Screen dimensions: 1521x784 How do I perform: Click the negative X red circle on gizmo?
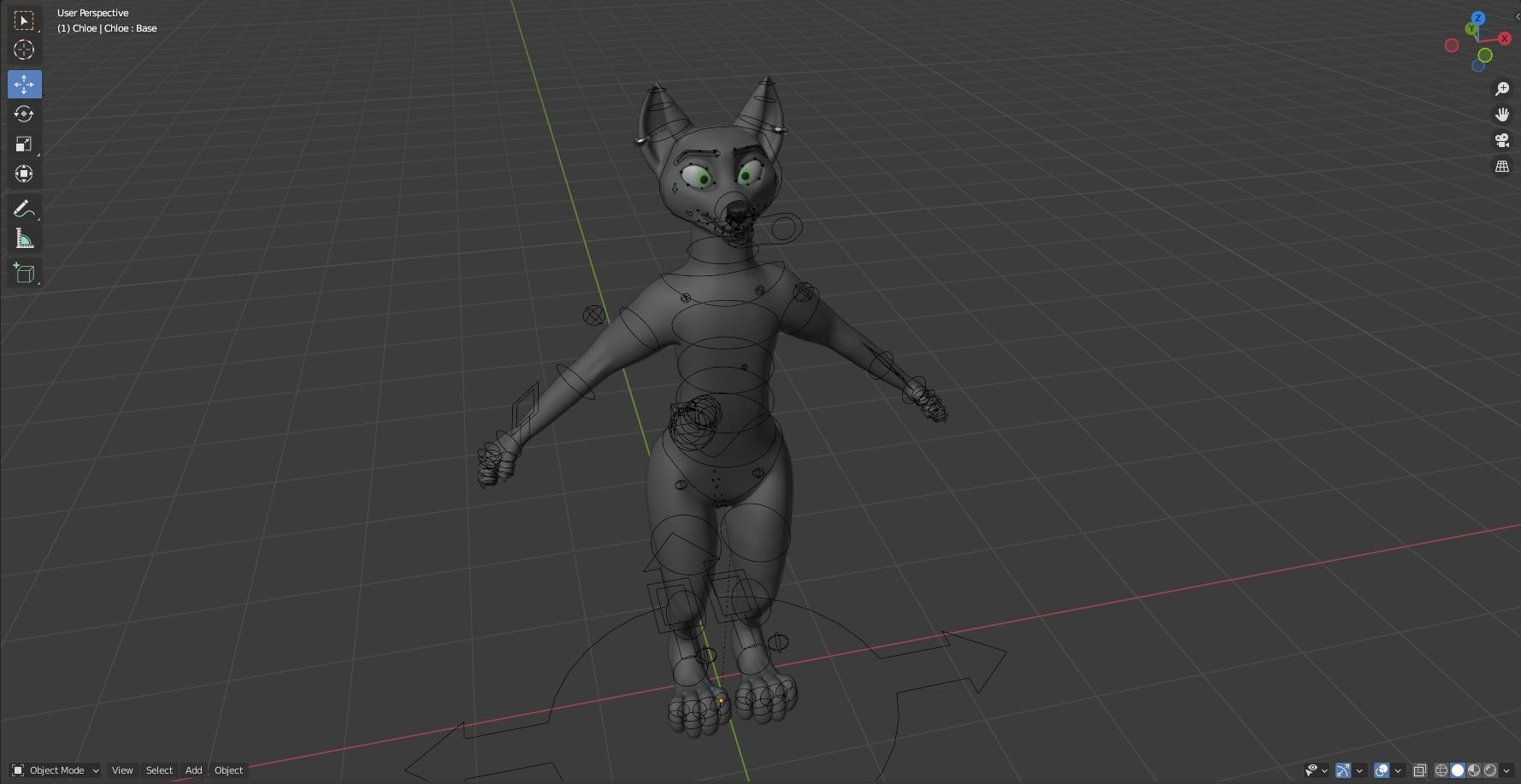[1452, 45]
